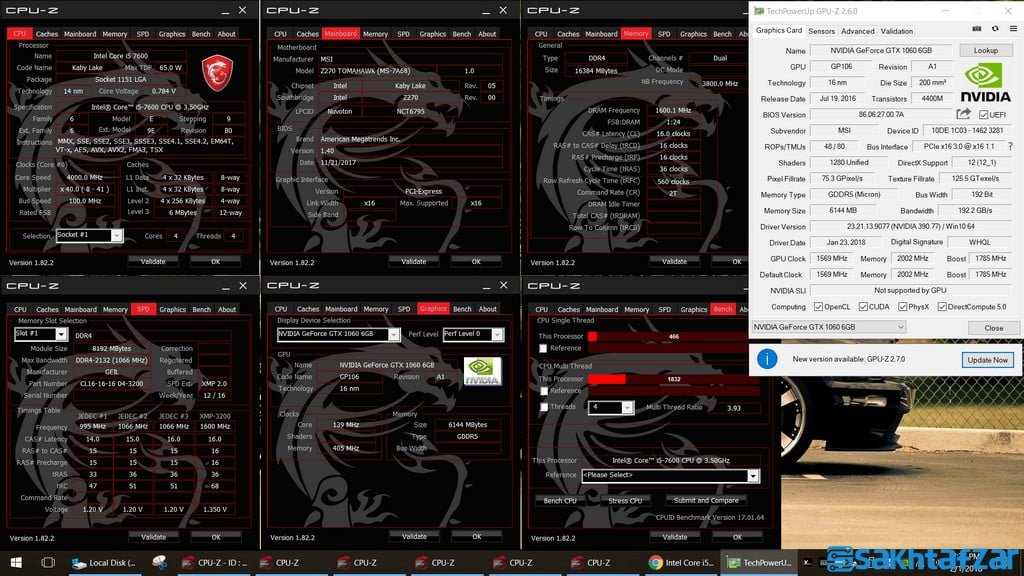Click the Lookup button in GPU-Z
This screenshot has height=576, width=1024.
click(985, 50)
